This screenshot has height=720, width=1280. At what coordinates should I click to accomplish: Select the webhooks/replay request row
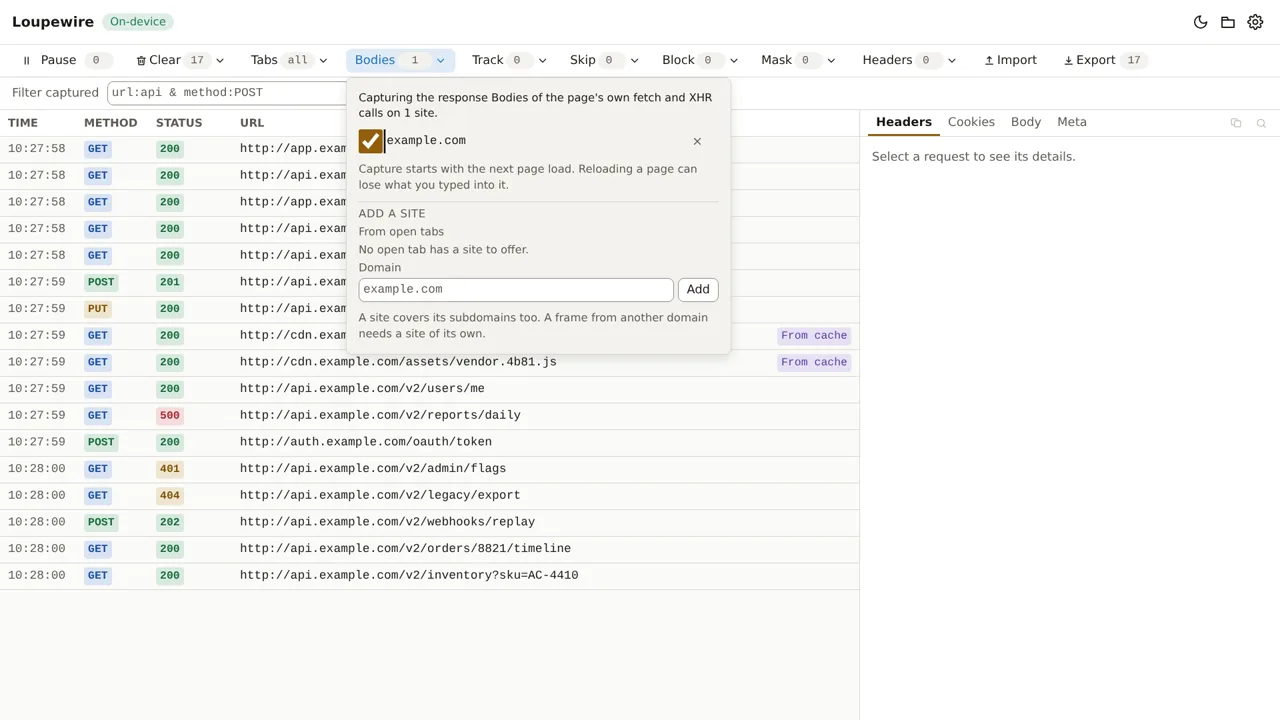click(429, 522)
